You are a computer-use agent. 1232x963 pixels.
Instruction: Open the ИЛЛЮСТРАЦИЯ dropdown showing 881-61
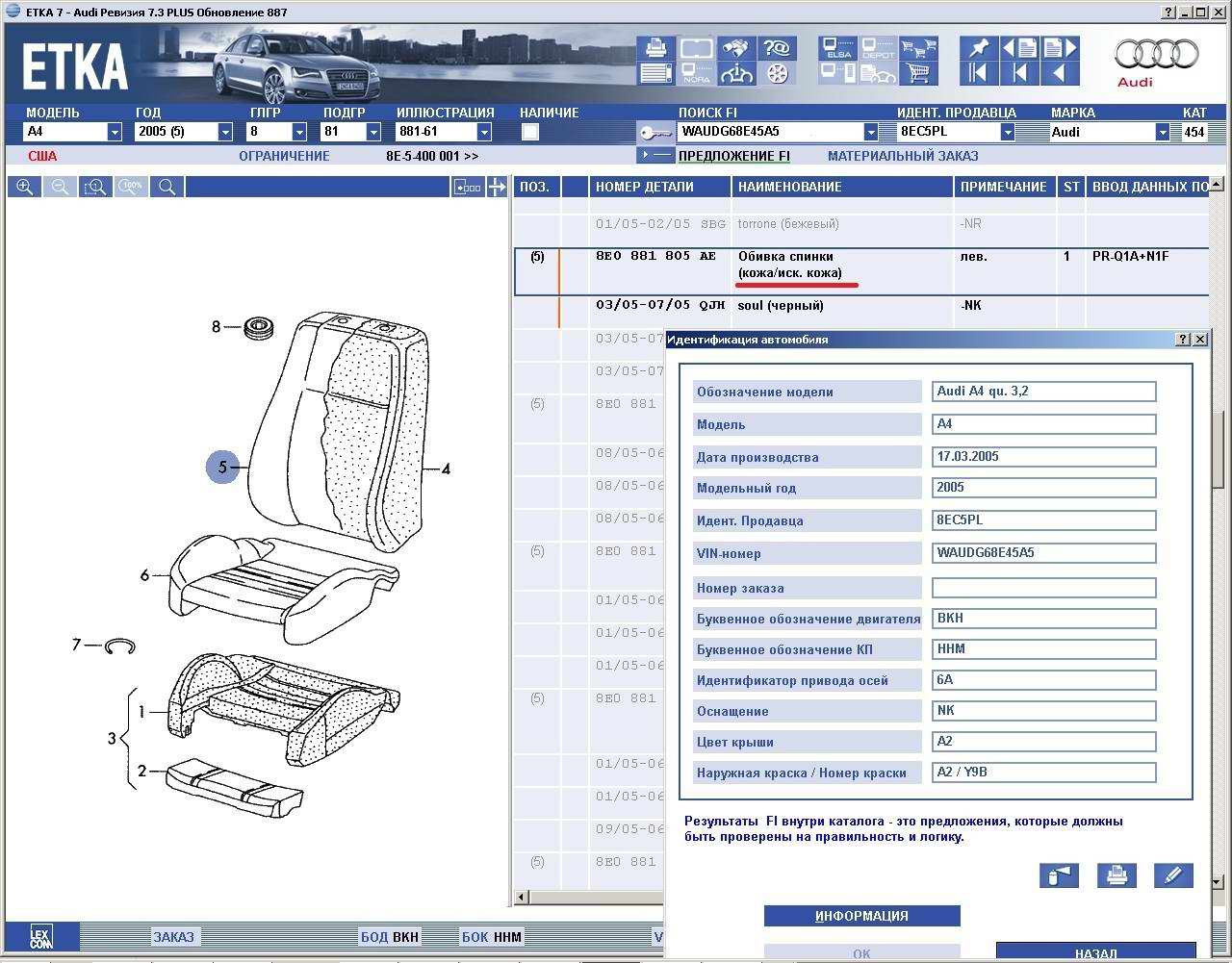pos(484,132)
